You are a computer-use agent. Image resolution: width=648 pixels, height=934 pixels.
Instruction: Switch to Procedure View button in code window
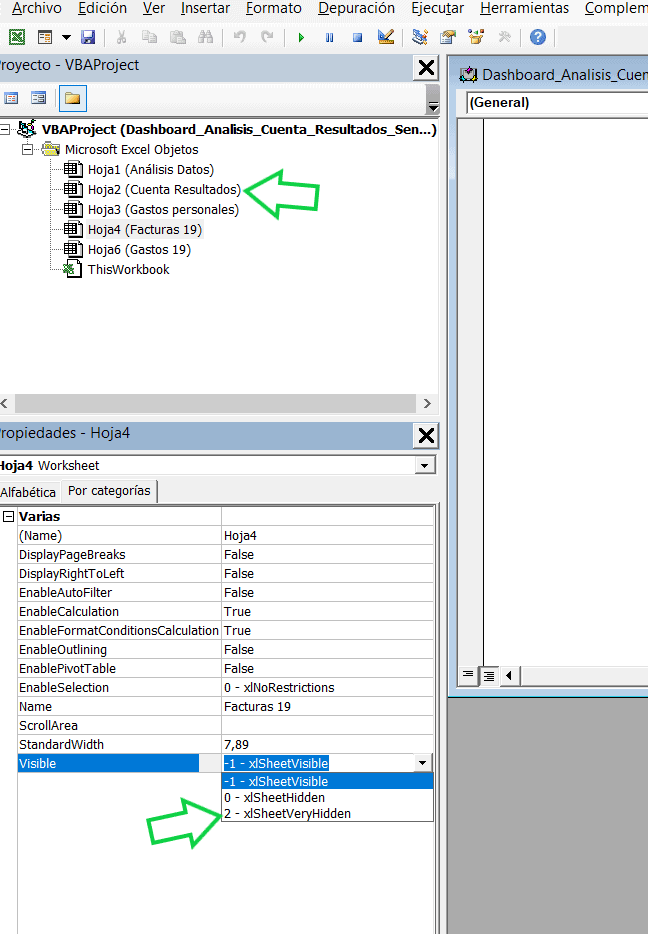point(468,675)
